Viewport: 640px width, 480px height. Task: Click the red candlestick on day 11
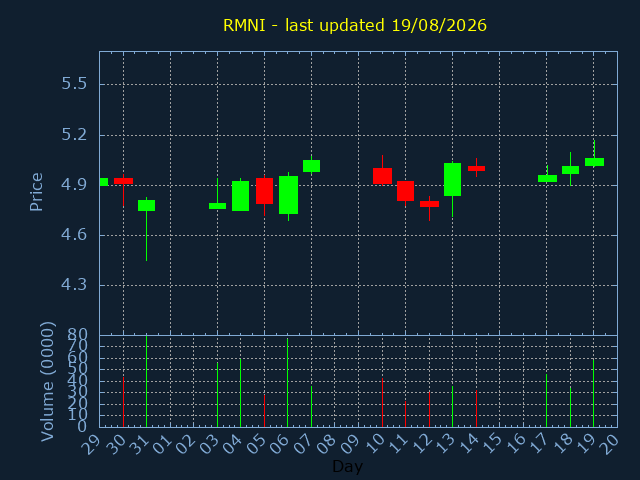point(405,191)
